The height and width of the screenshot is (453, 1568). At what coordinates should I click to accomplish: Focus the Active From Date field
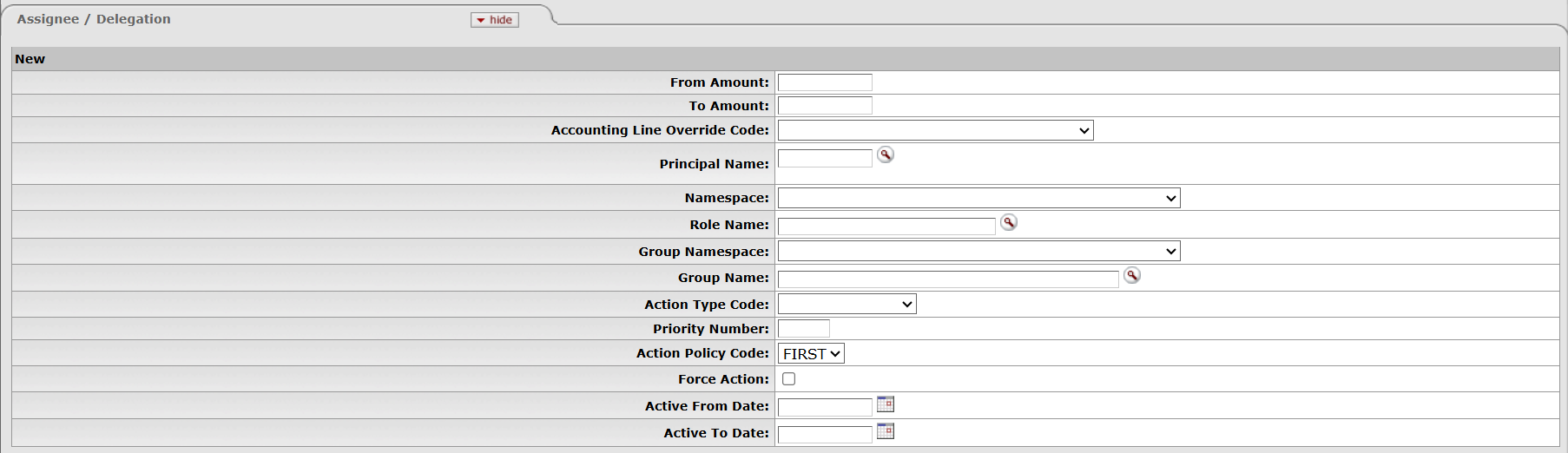(x=825, y=407)
